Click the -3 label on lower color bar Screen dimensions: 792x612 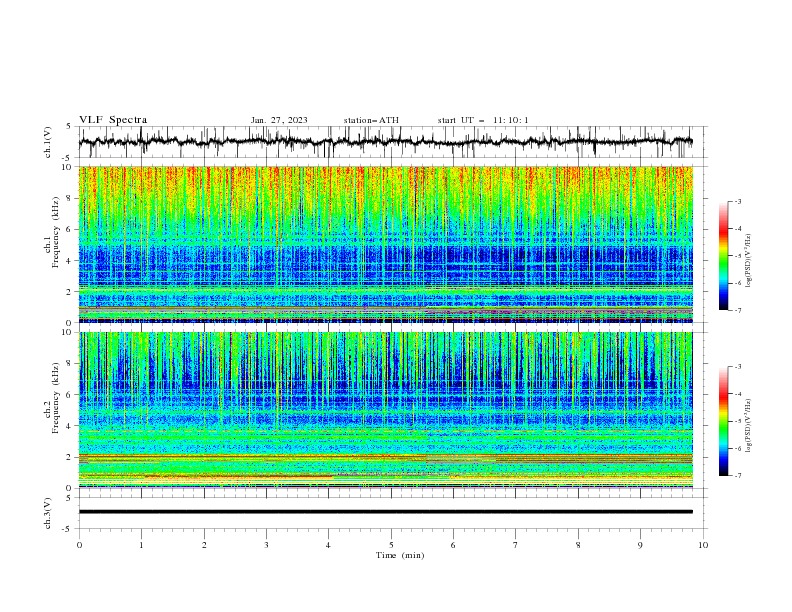[x=738, y=367]
